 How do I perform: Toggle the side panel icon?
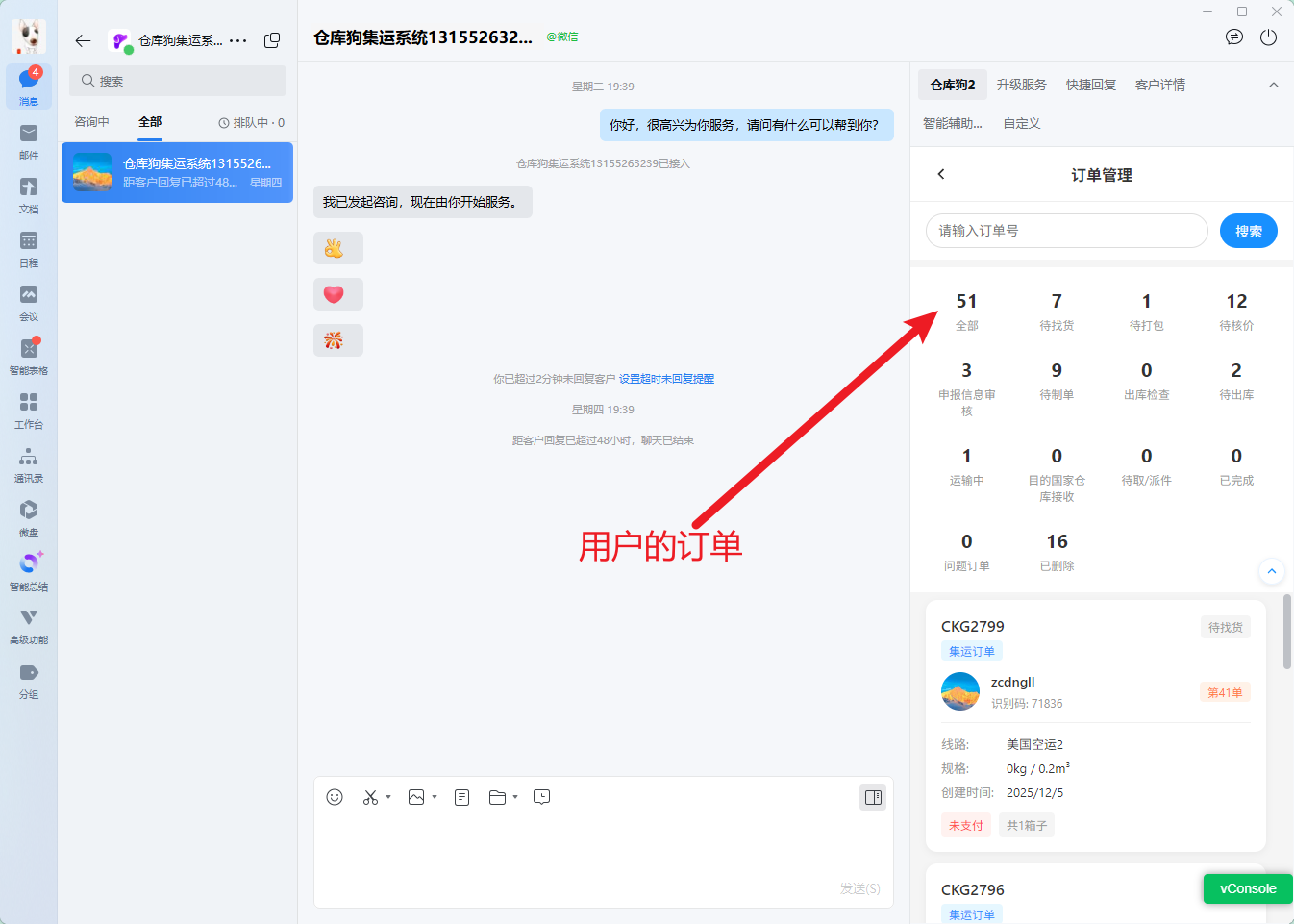click(x=873, y=797)
